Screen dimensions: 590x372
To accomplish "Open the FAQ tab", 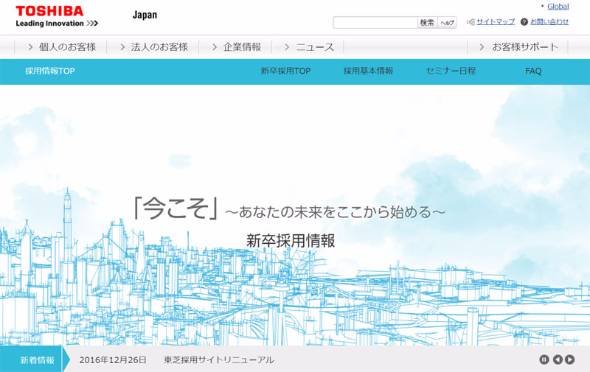I will coord(533,71).
